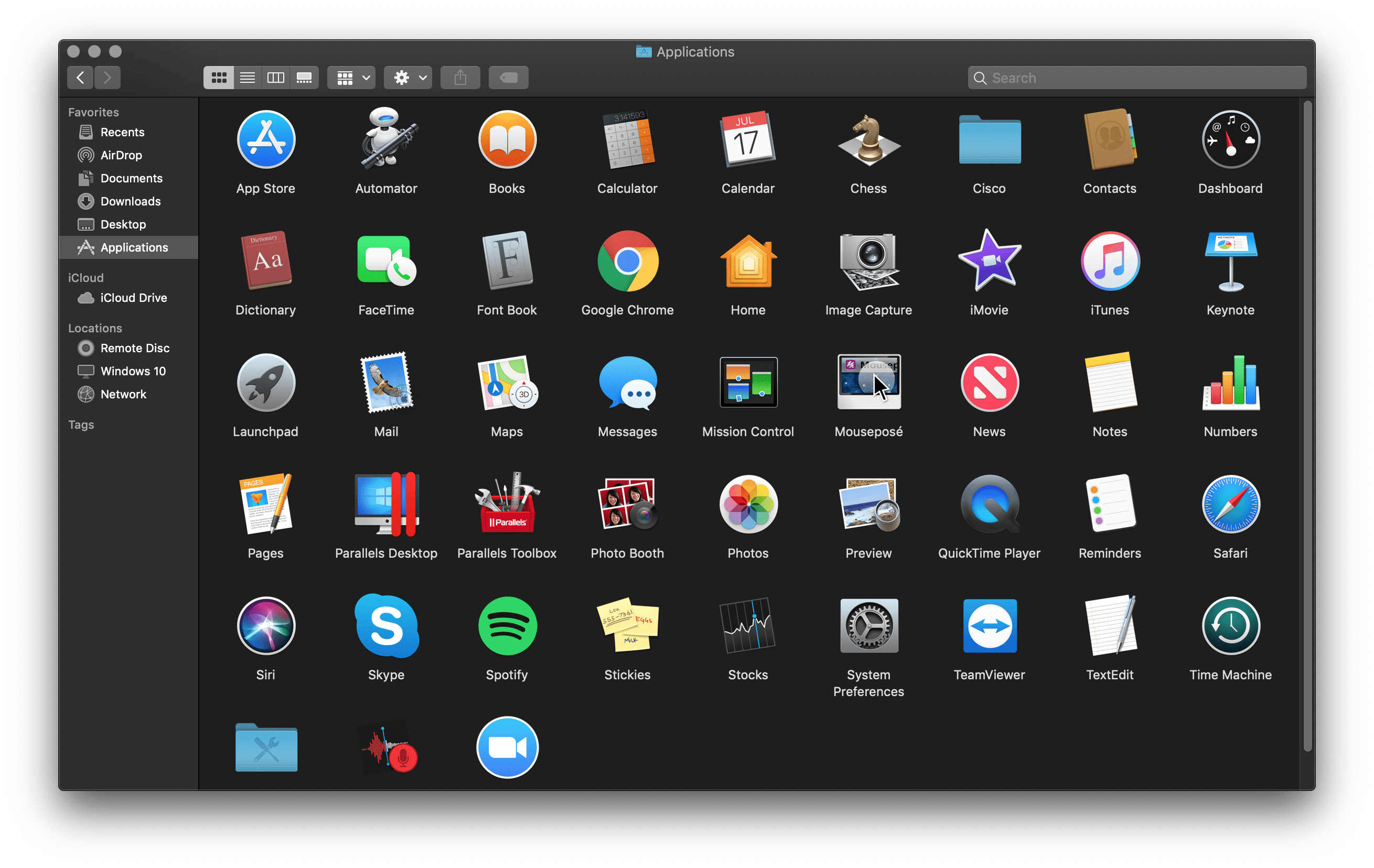Open Spotify
Viewport: 1374px width, 868px height.
[x=506, y=626]
